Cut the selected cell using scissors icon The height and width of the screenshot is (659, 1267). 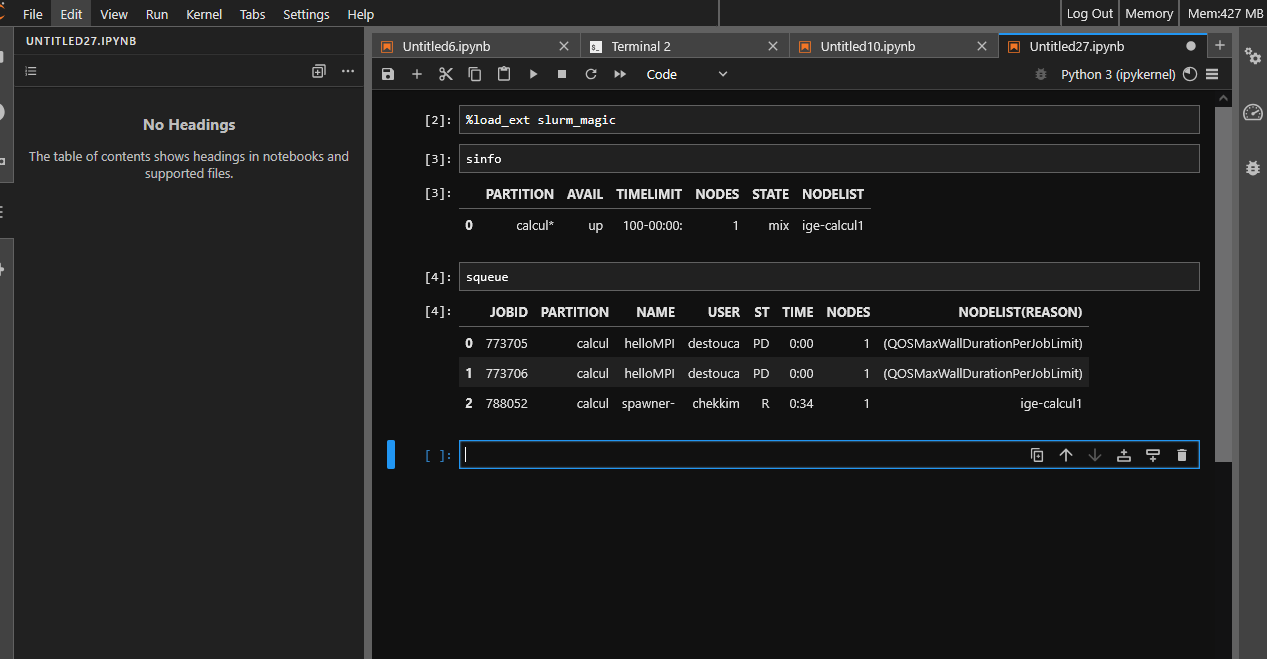pyautogui.click(x=446, y=74)
